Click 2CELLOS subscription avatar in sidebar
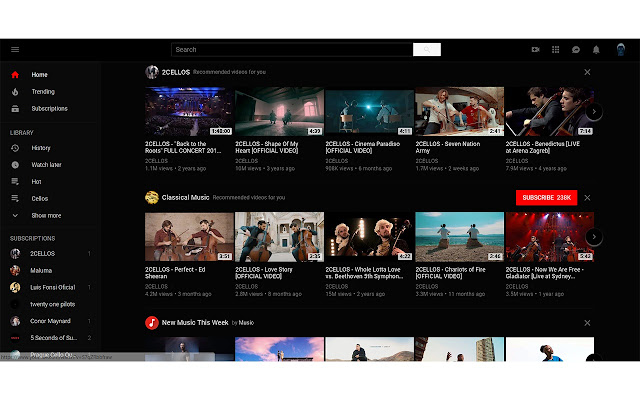This screenshot has width=640, height=400. (x=15, y=253)
